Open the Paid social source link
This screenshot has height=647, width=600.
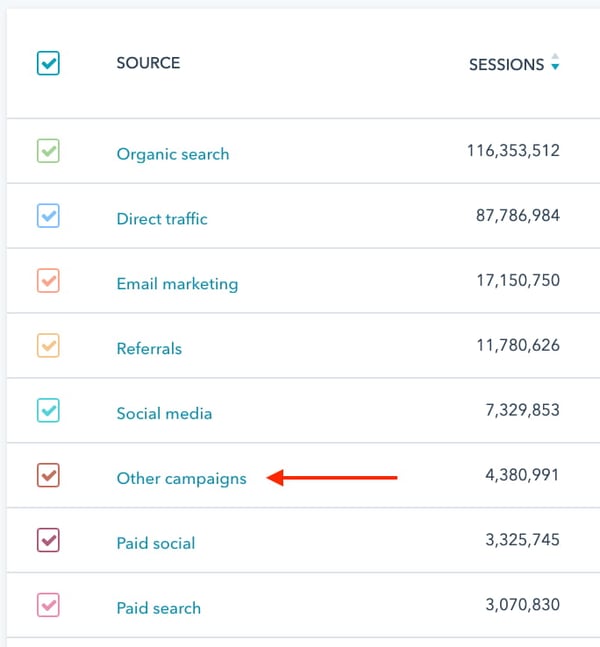156,543
